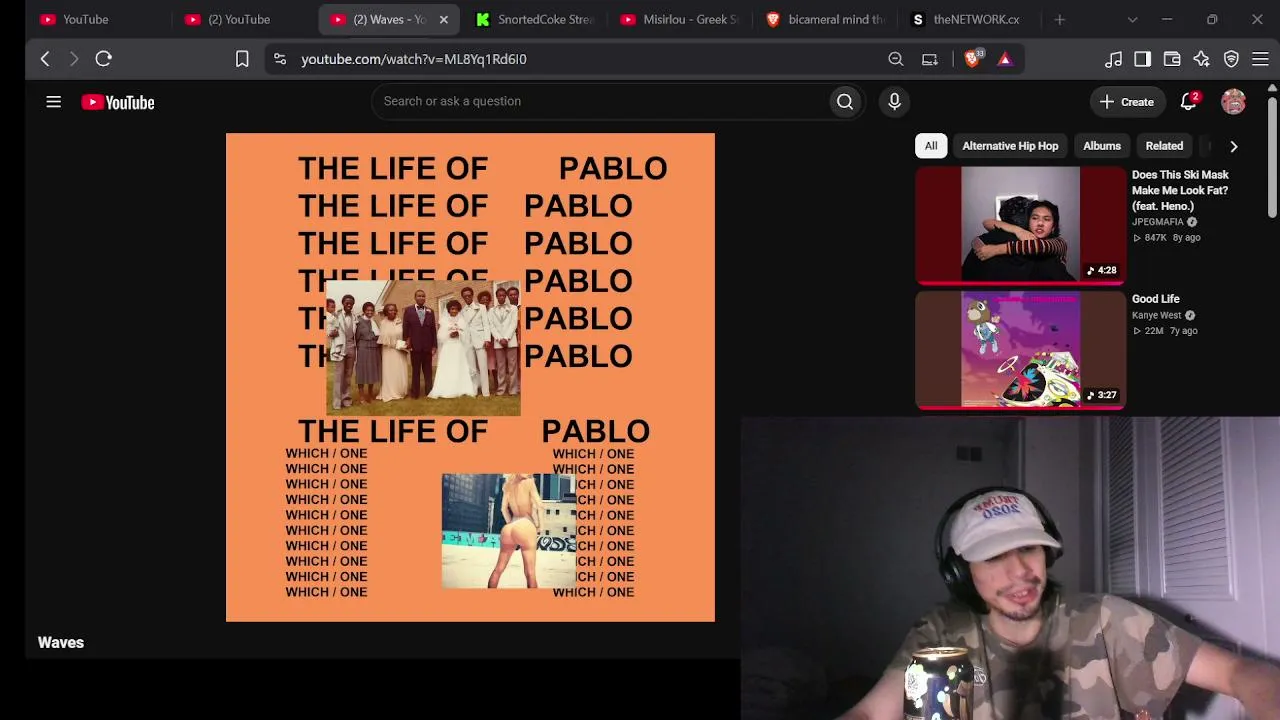Go back to the previous page
Screen dimensions: 1280x720
point(45,59)
